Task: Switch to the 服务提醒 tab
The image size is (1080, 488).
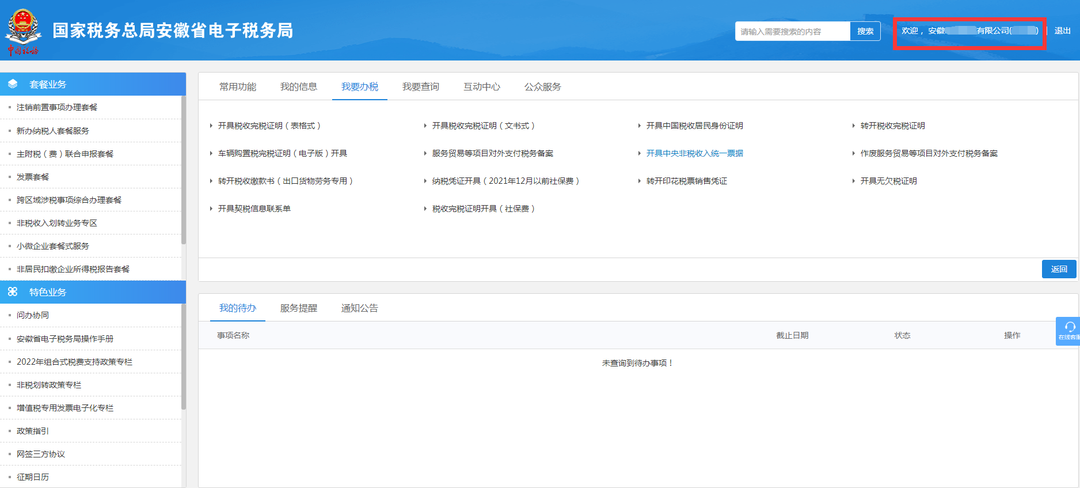Action: (299, 308)
